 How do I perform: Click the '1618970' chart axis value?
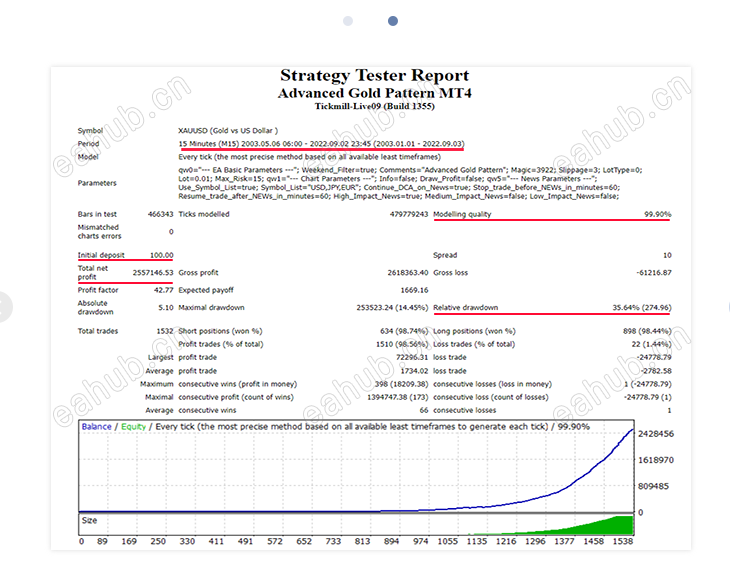tap(656, 460)
